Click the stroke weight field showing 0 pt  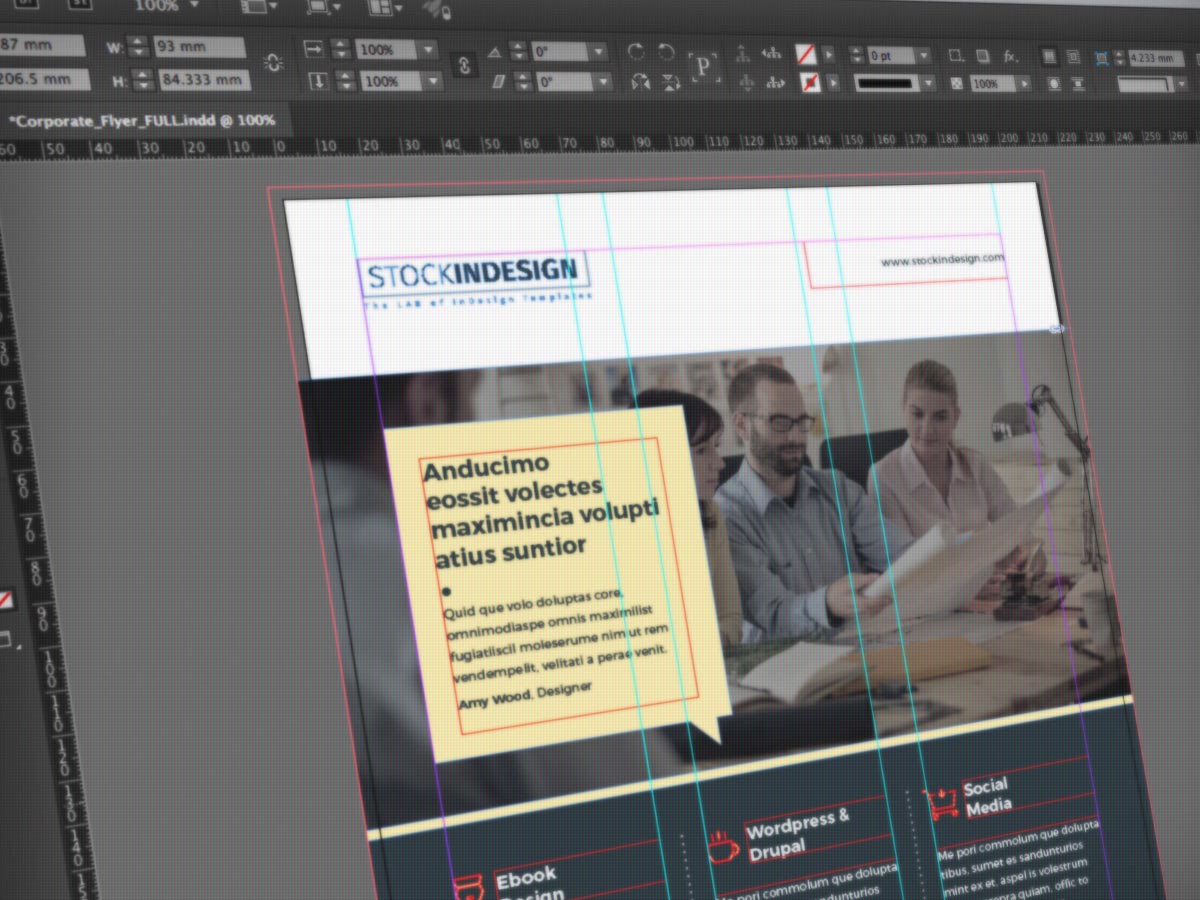(889, 55)
